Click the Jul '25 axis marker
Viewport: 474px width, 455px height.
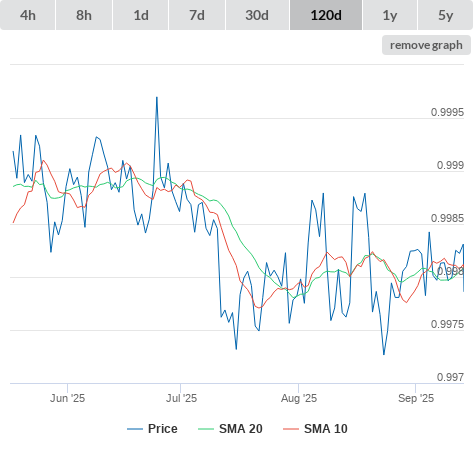(x=182, y=398)
